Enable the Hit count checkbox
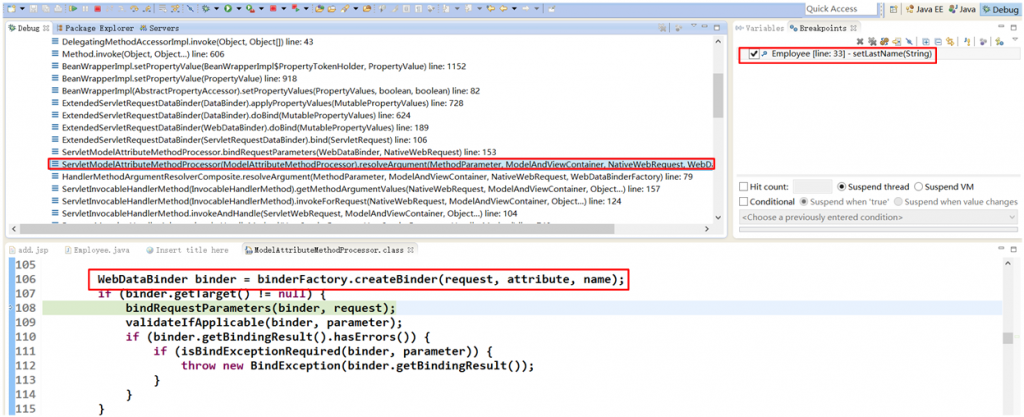The image size is (1024, 417). coord(743,187)
